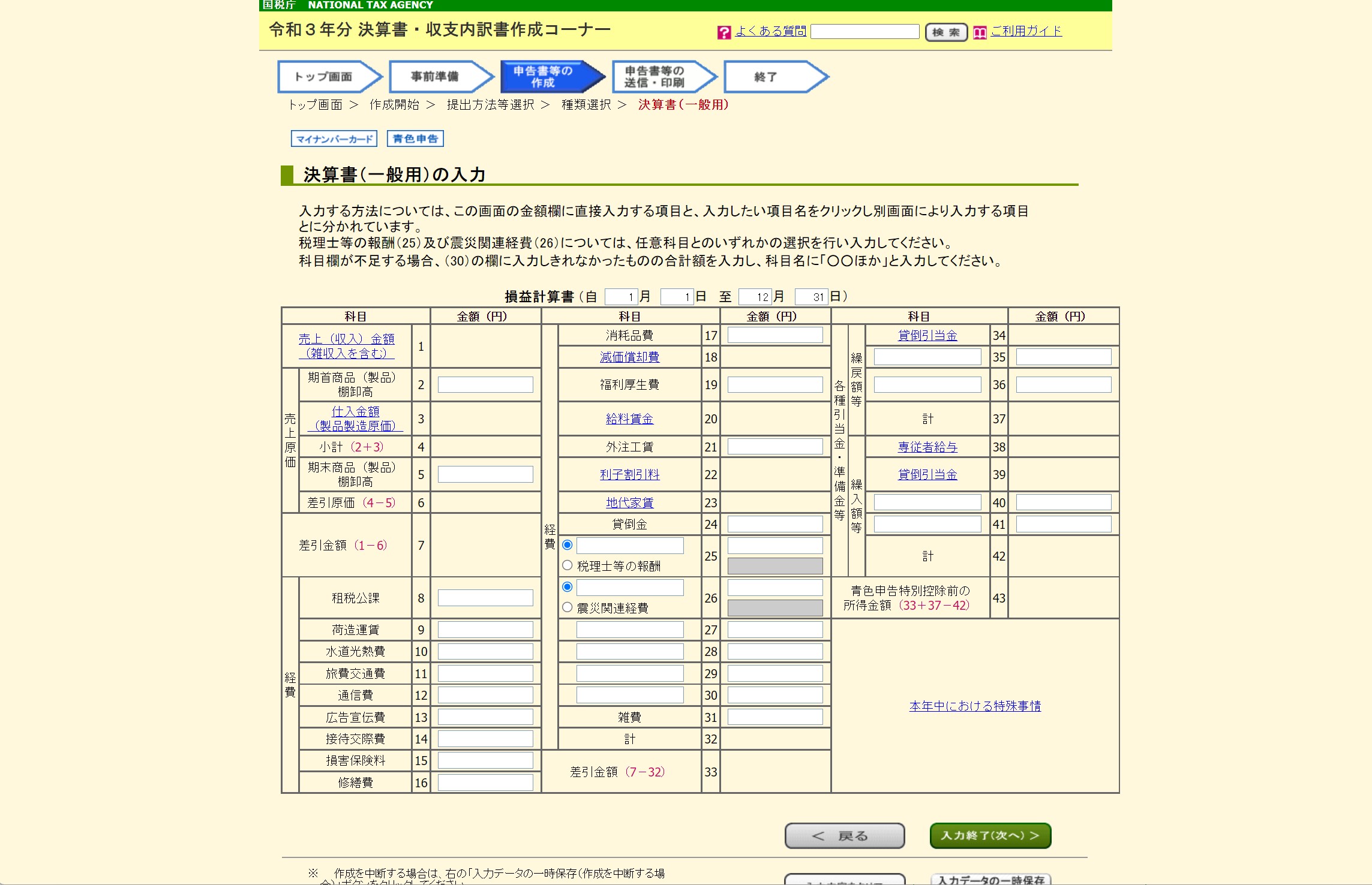Click the 期首商品棚卸高 amount field
Viewport: 1372px width, 885px height.
(x=486, y=385)
